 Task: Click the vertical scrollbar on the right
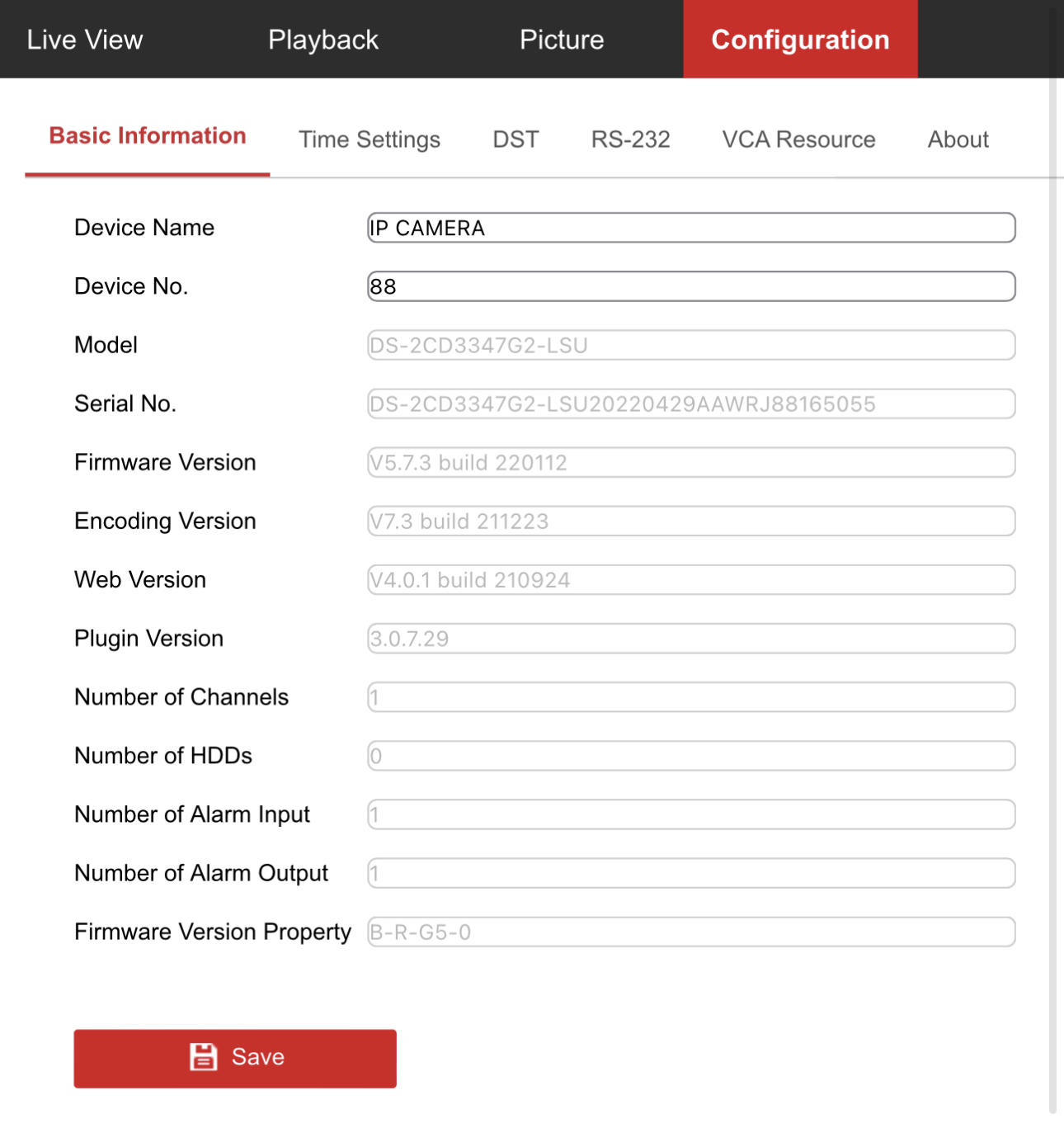[1052, 578]
